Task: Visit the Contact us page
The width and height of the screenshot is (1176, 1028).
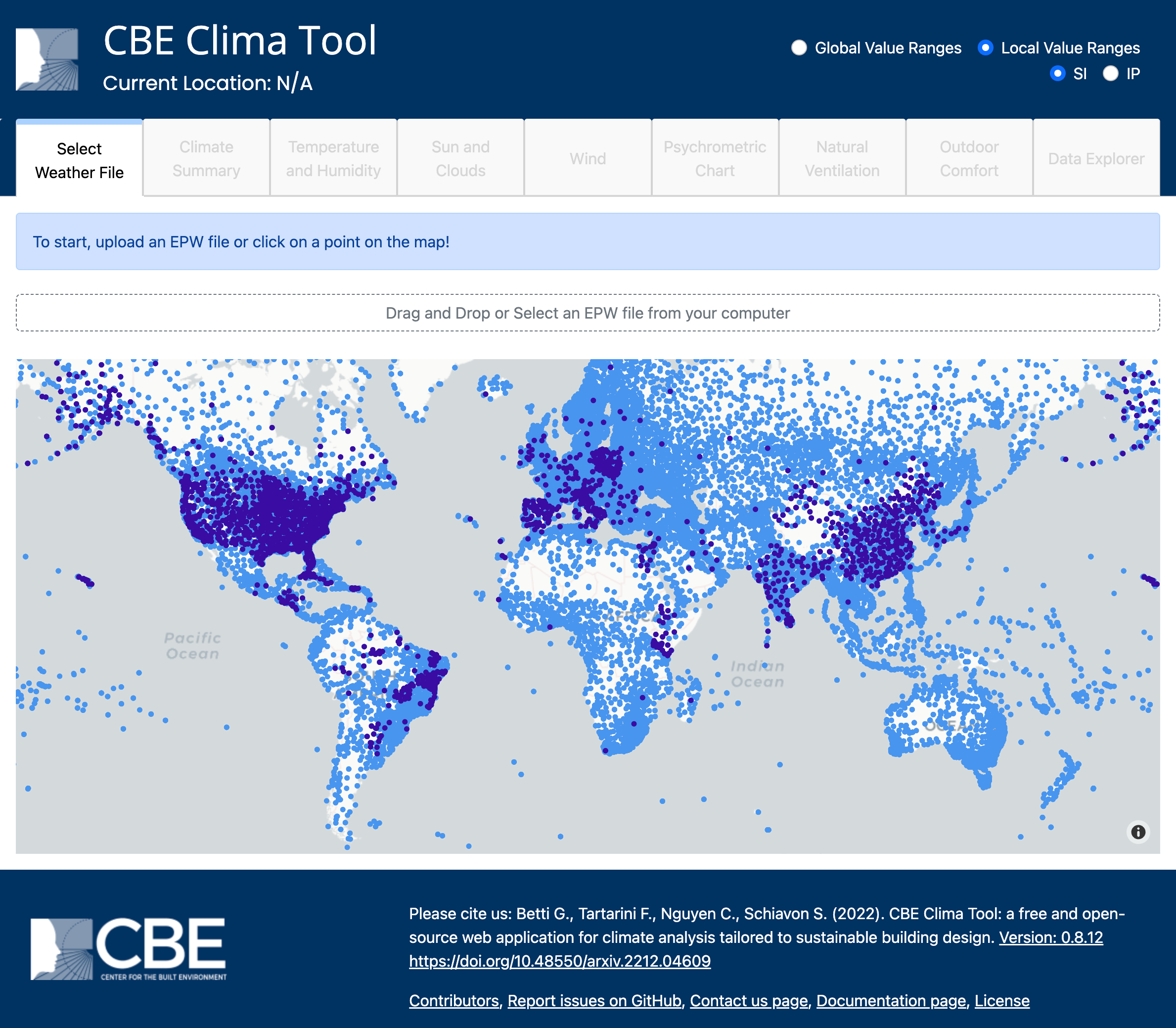Action: (749, 1001)
